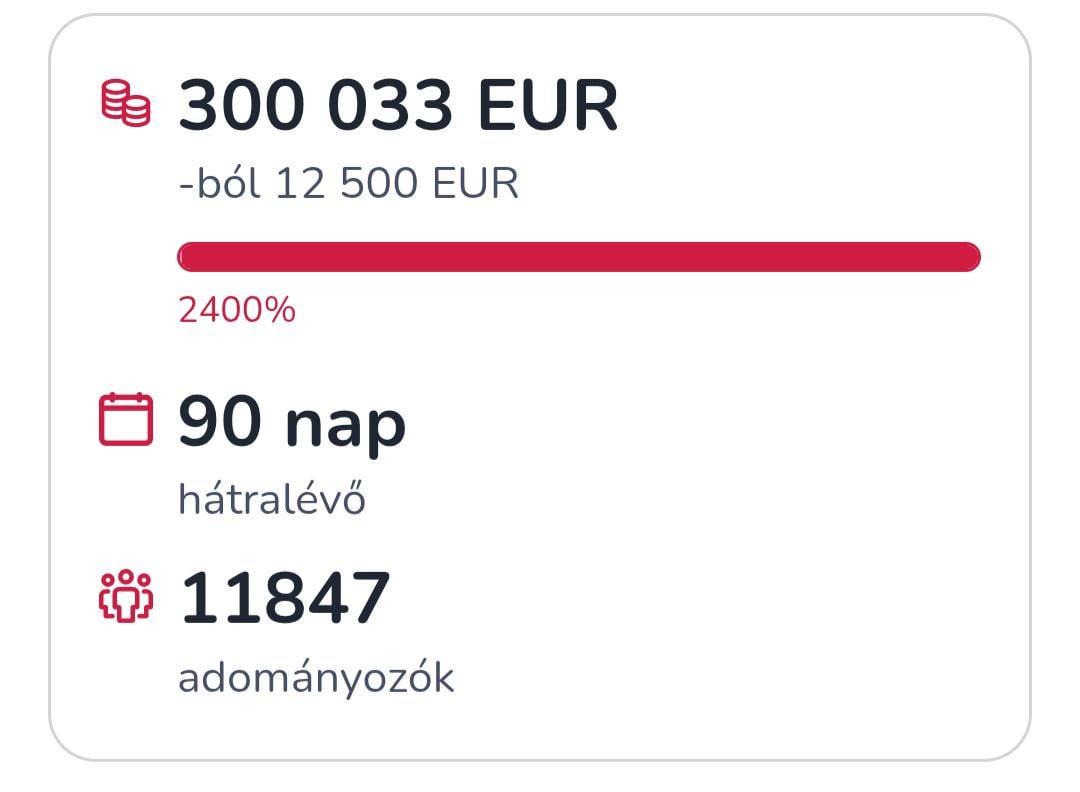Click the bold word "nap"
Viewport: 1080px width, 792px height.
345,424
